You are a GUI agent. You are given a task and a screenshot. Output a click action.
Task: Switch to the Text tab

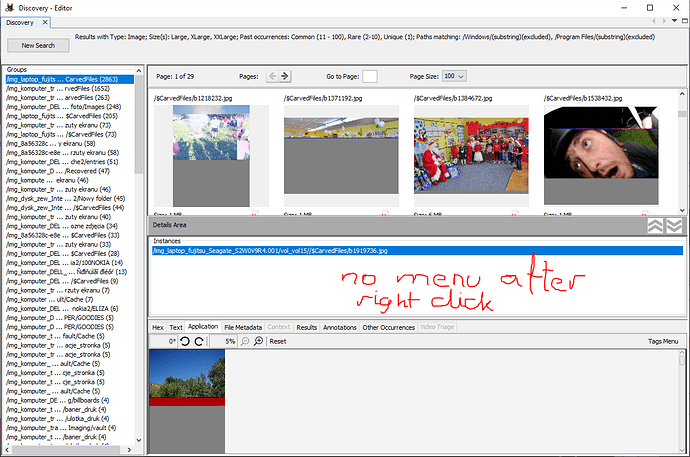176,327
